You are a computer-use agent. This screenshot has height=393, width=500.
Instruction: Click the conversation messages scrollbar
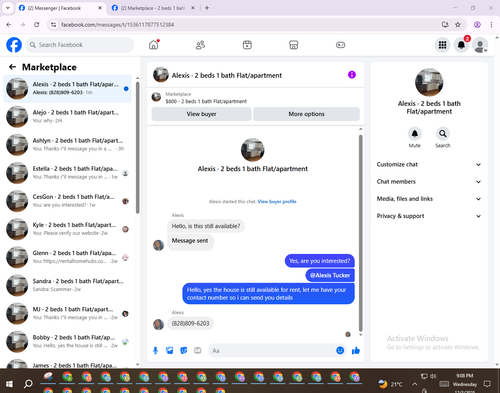click(x=360, y=233)
